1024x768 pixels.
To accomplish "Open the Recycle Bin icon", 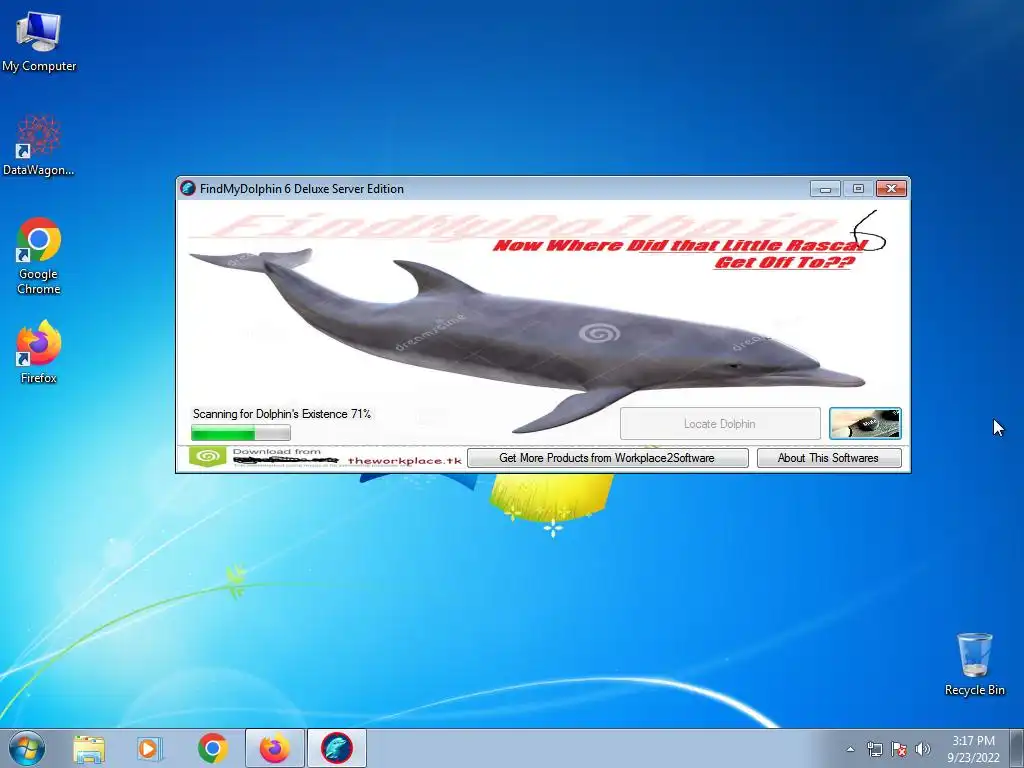I will click(x=974, y=664).
